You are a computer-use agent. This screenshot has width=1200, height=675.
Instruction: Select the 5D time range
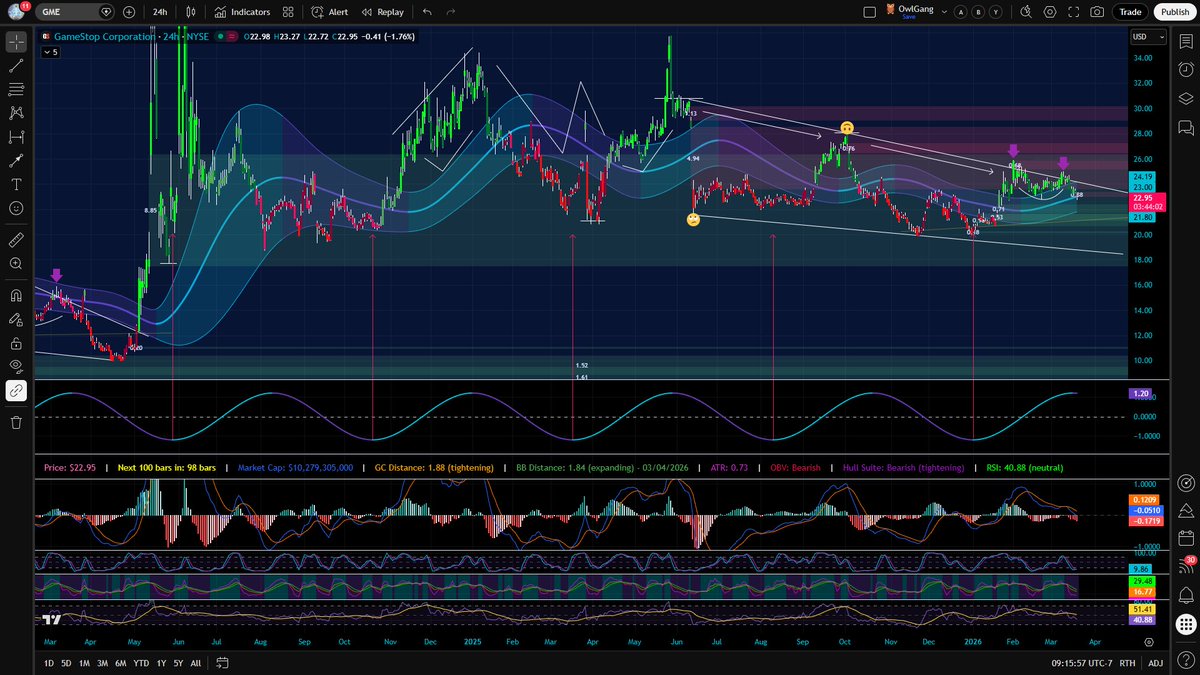[x=66, y=663]
